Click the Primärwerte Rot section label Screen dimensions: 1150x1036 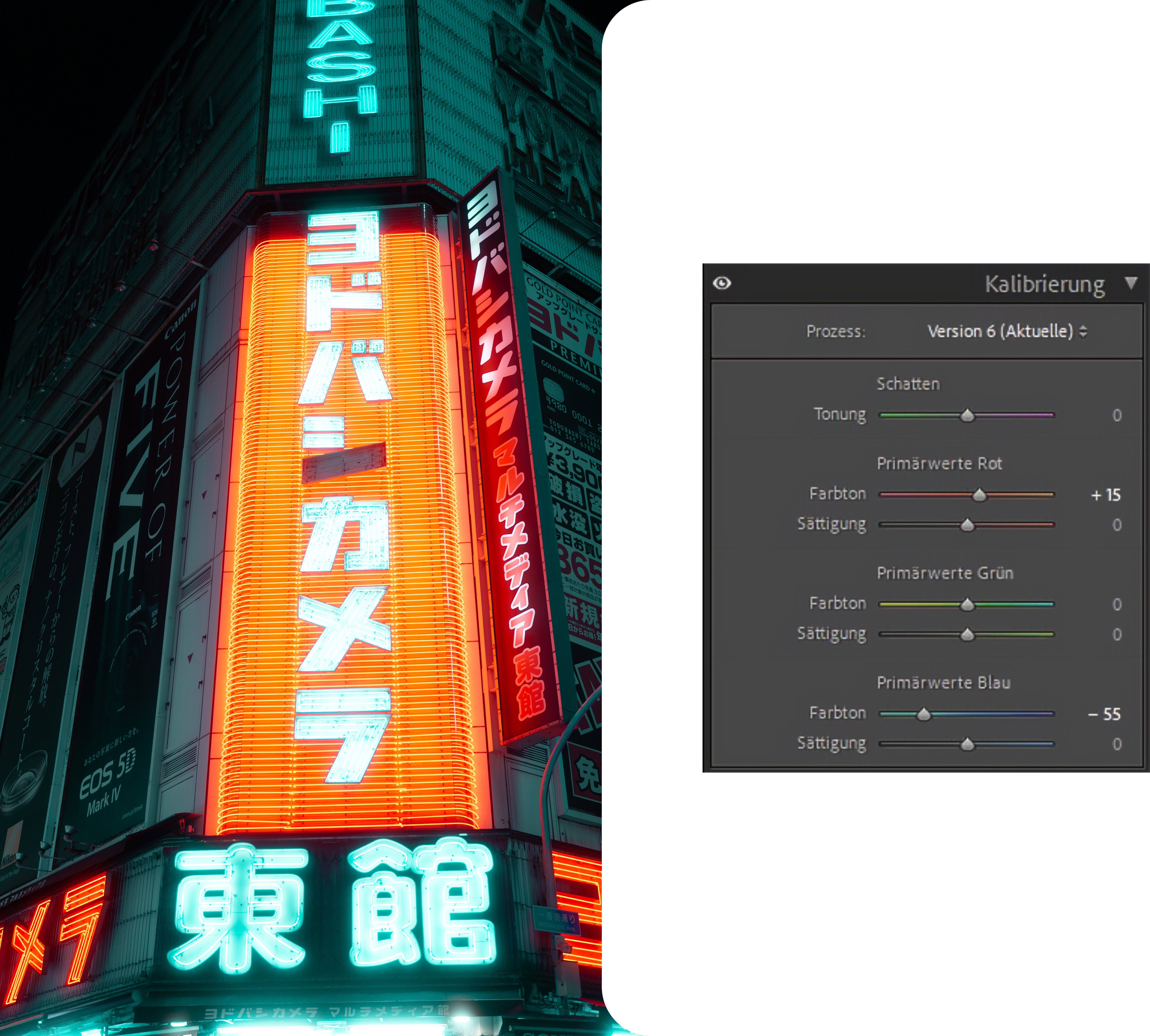coord(939,463)
